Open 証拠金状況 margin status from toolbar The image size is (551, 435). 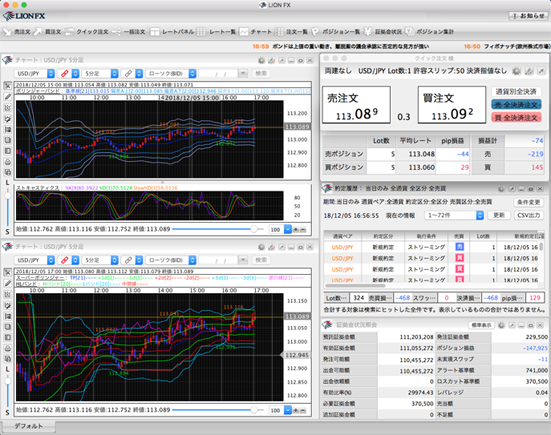point(383,32)
